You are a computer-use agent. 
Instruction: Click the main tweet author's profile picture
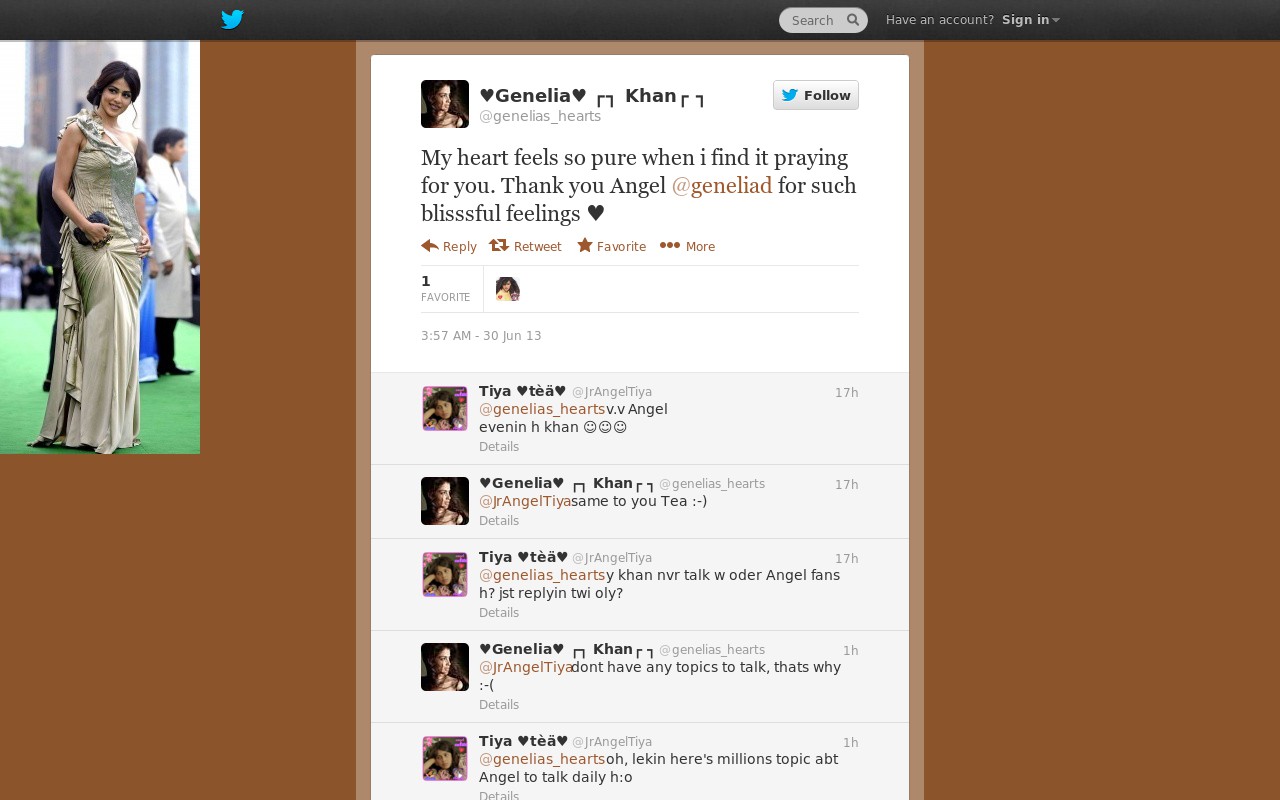(445, 104)
